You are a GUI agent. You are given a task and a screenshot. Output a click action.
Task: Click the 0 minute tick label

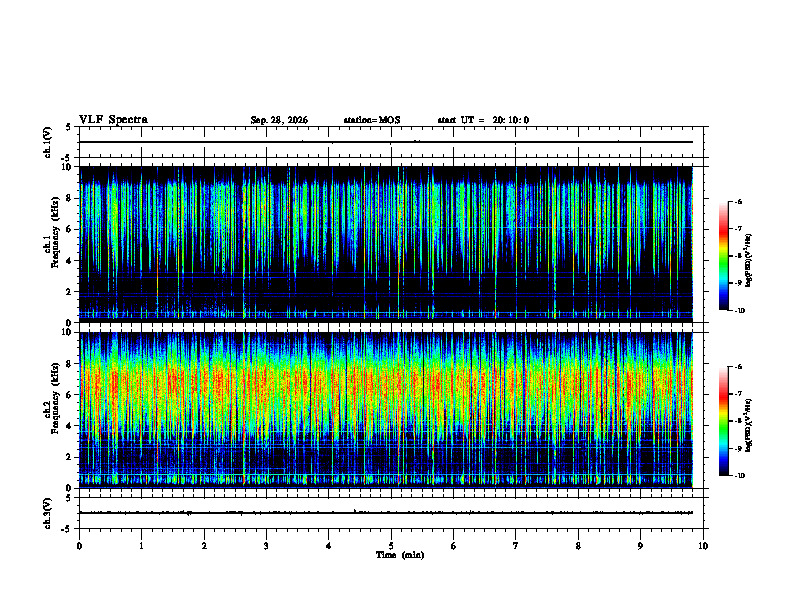point(79,546)
